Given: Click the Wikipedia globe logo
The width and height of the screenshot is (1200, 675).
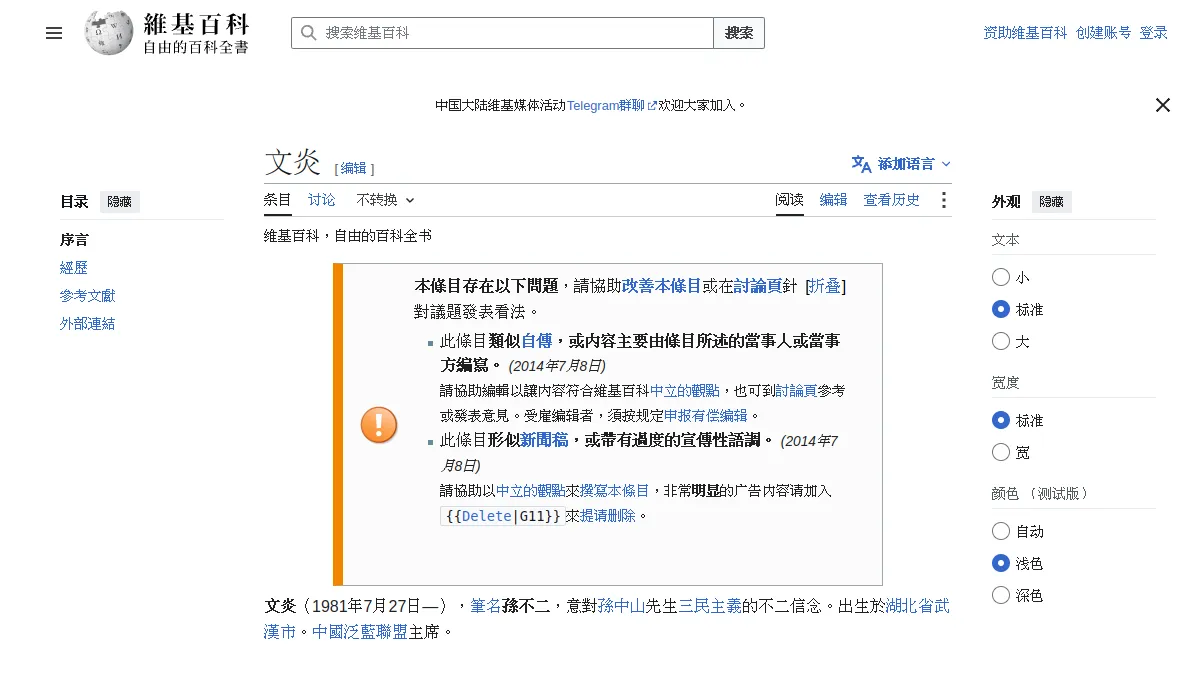Looking at the screenshot, I should tap(109, 33).
